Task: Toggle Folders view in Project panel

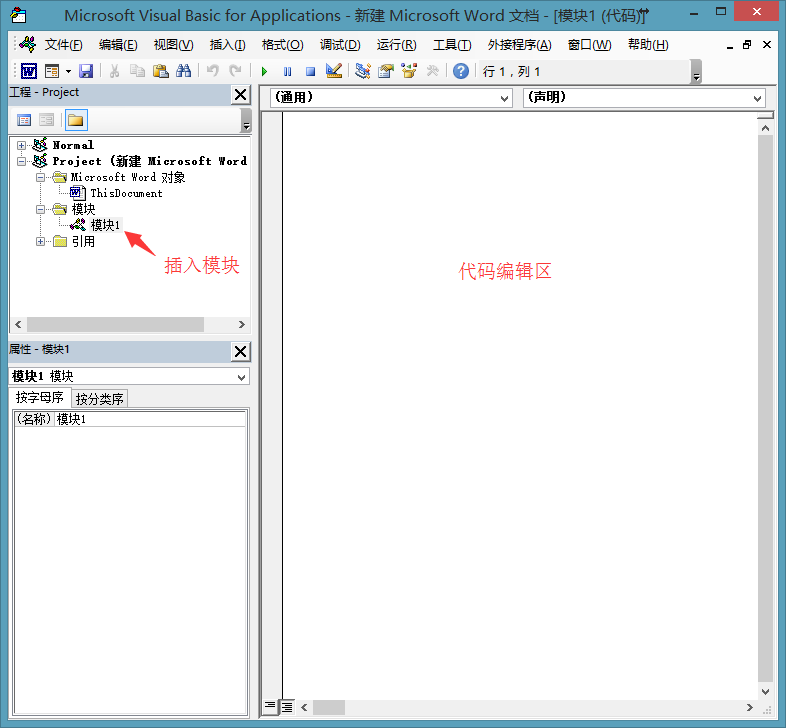Action: click(x=76, y=120)
